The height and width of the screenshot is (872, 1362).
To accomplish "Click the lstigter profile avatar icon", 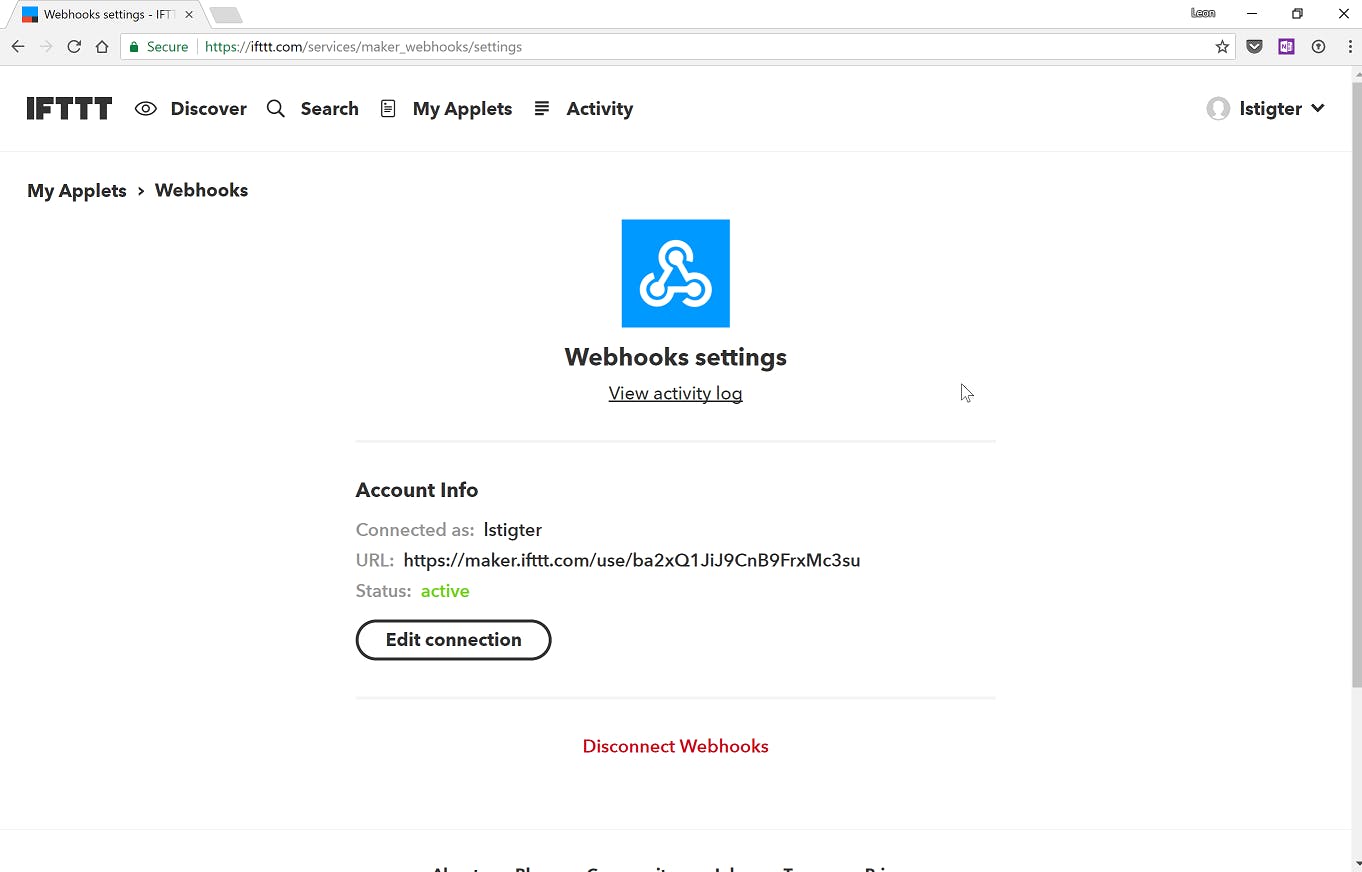I will 1218,109.
